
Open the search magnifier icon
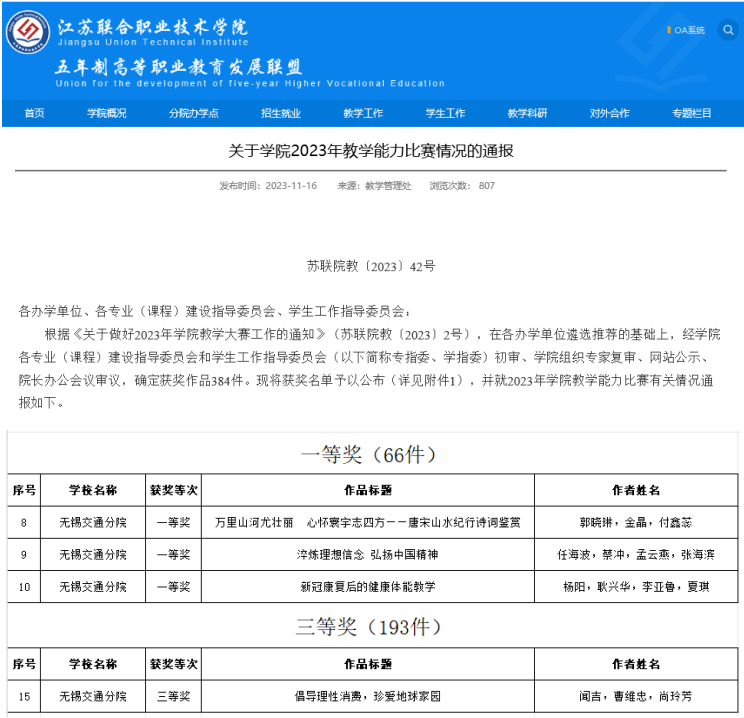(x=727, y=30)
